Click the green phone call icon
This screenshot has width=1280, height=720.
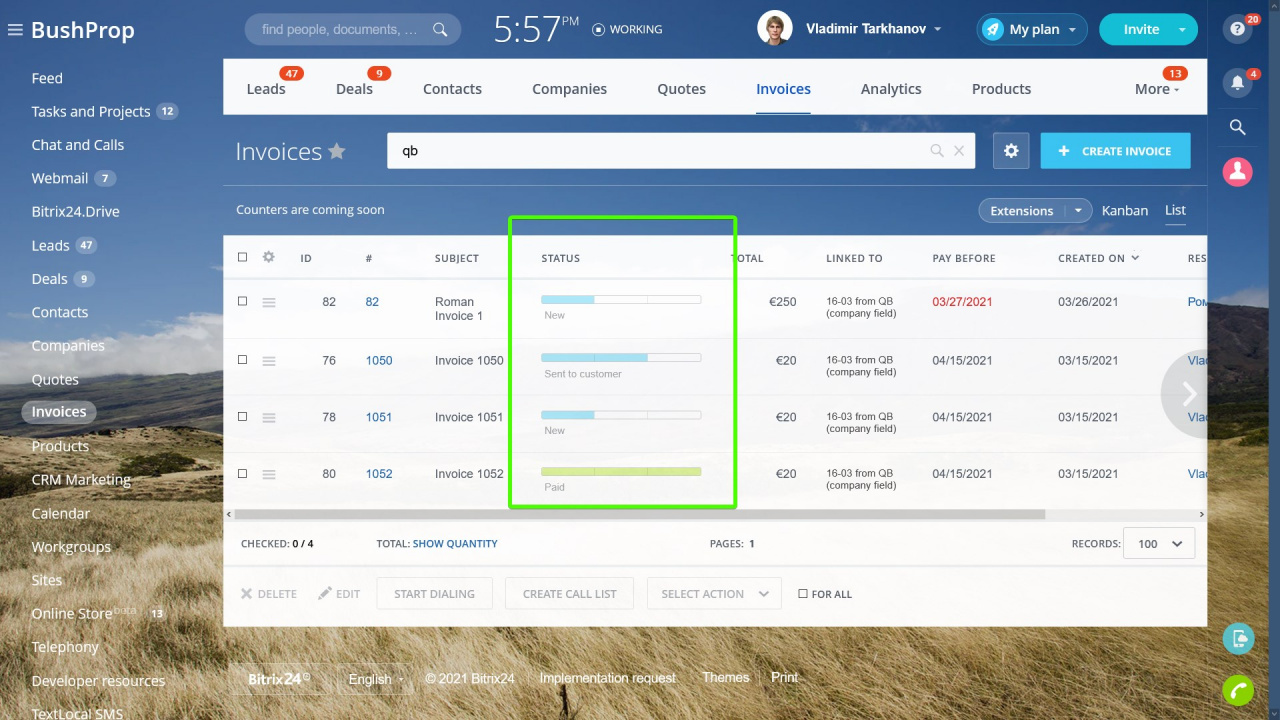[x=1238, y=691]
